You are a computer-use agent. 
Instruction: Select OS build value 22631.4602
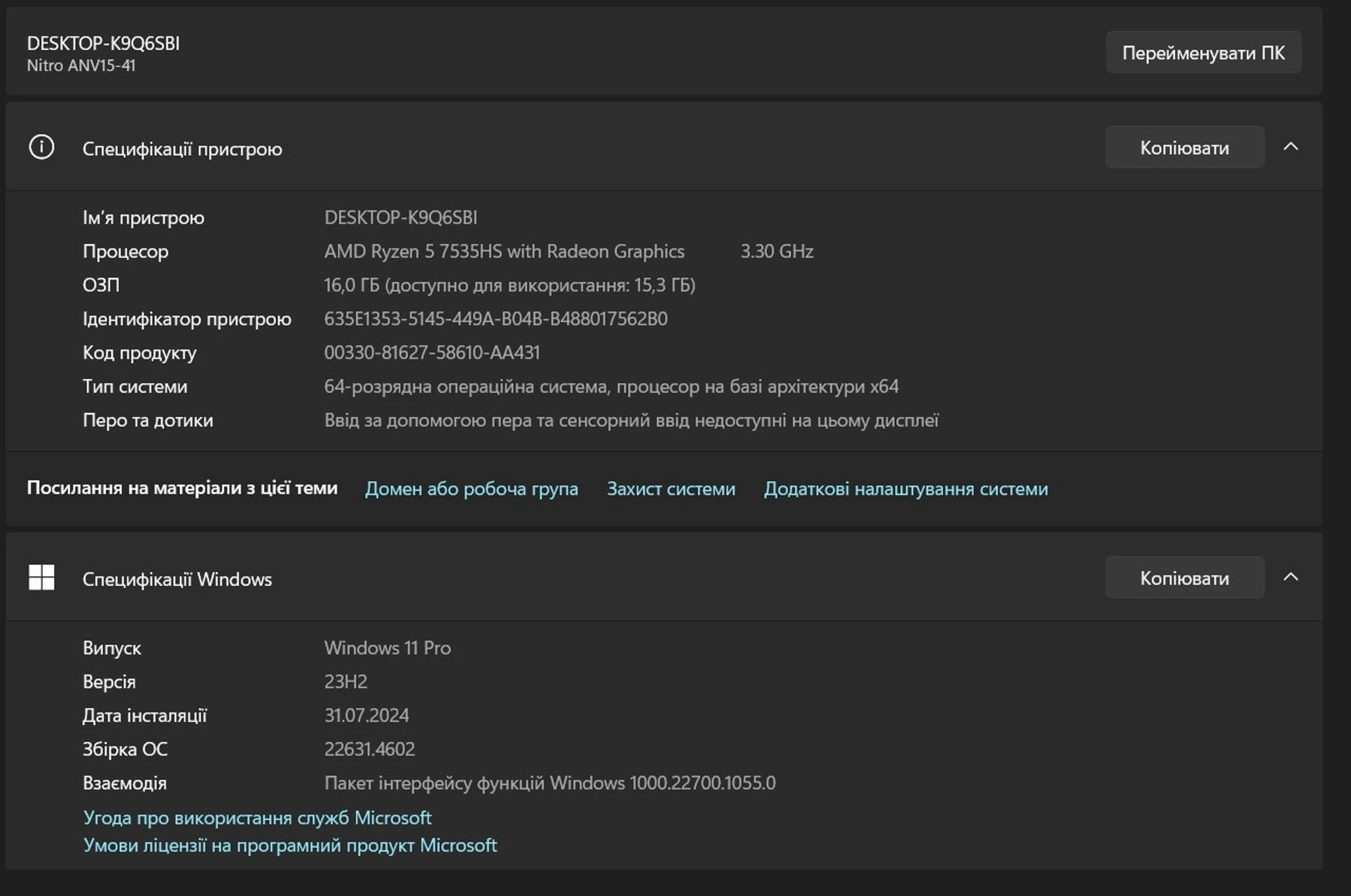(x=369, y=750)
